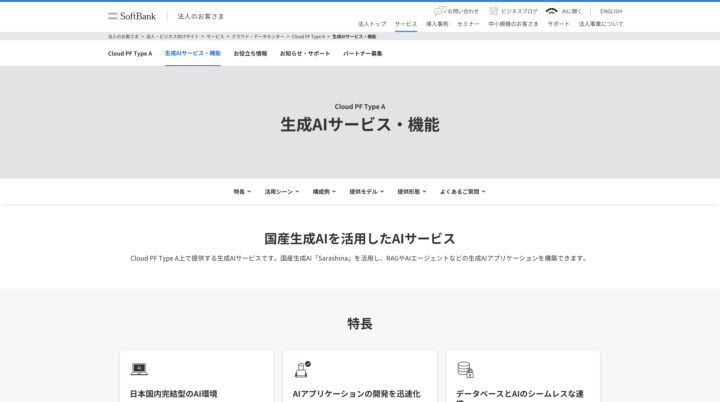Open the 法人トップ menu item
Screen dimensions: 720x402
[x=372, y=24]
